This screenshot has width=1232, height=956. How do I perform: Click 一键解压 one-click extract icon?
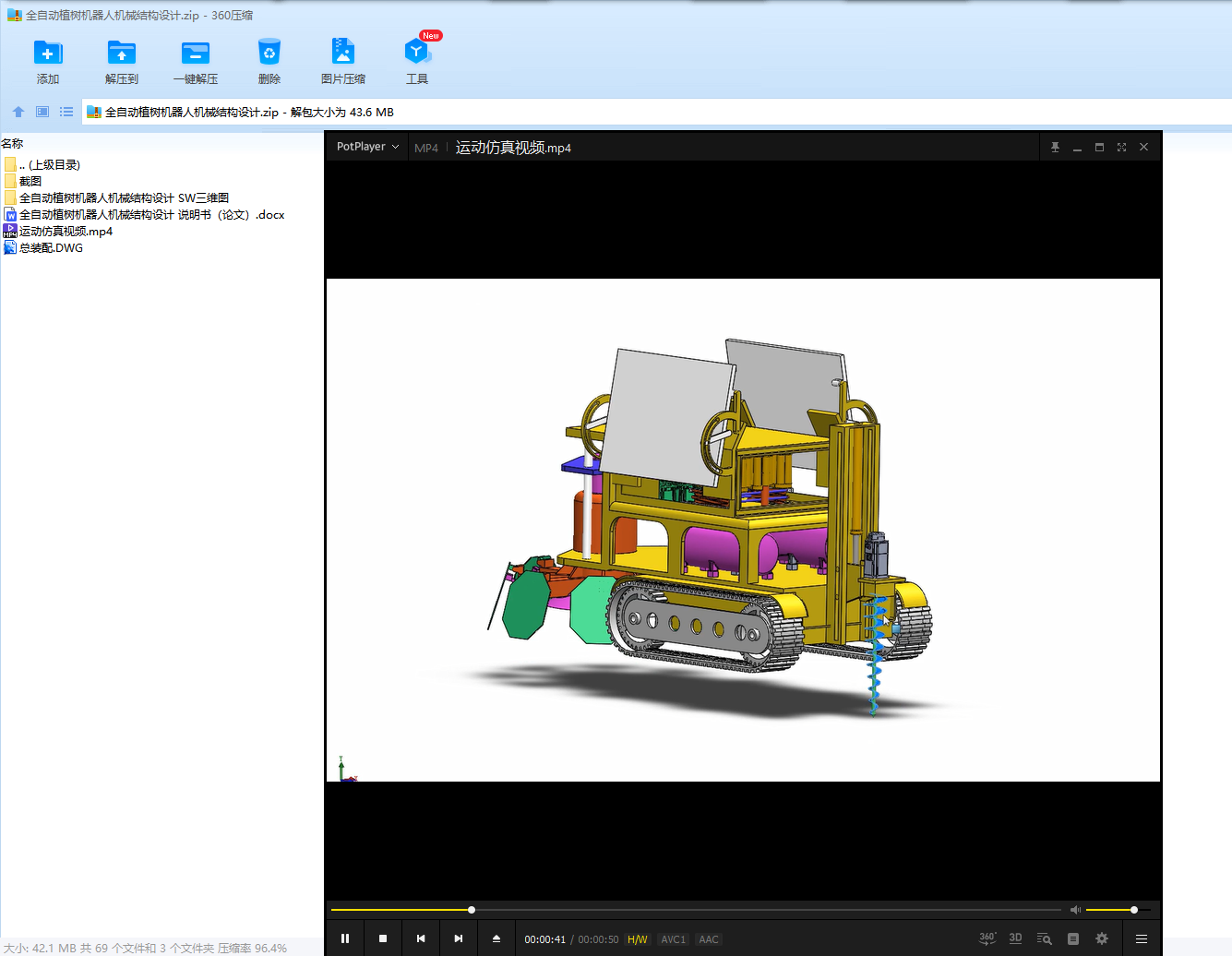click(196, 54)
